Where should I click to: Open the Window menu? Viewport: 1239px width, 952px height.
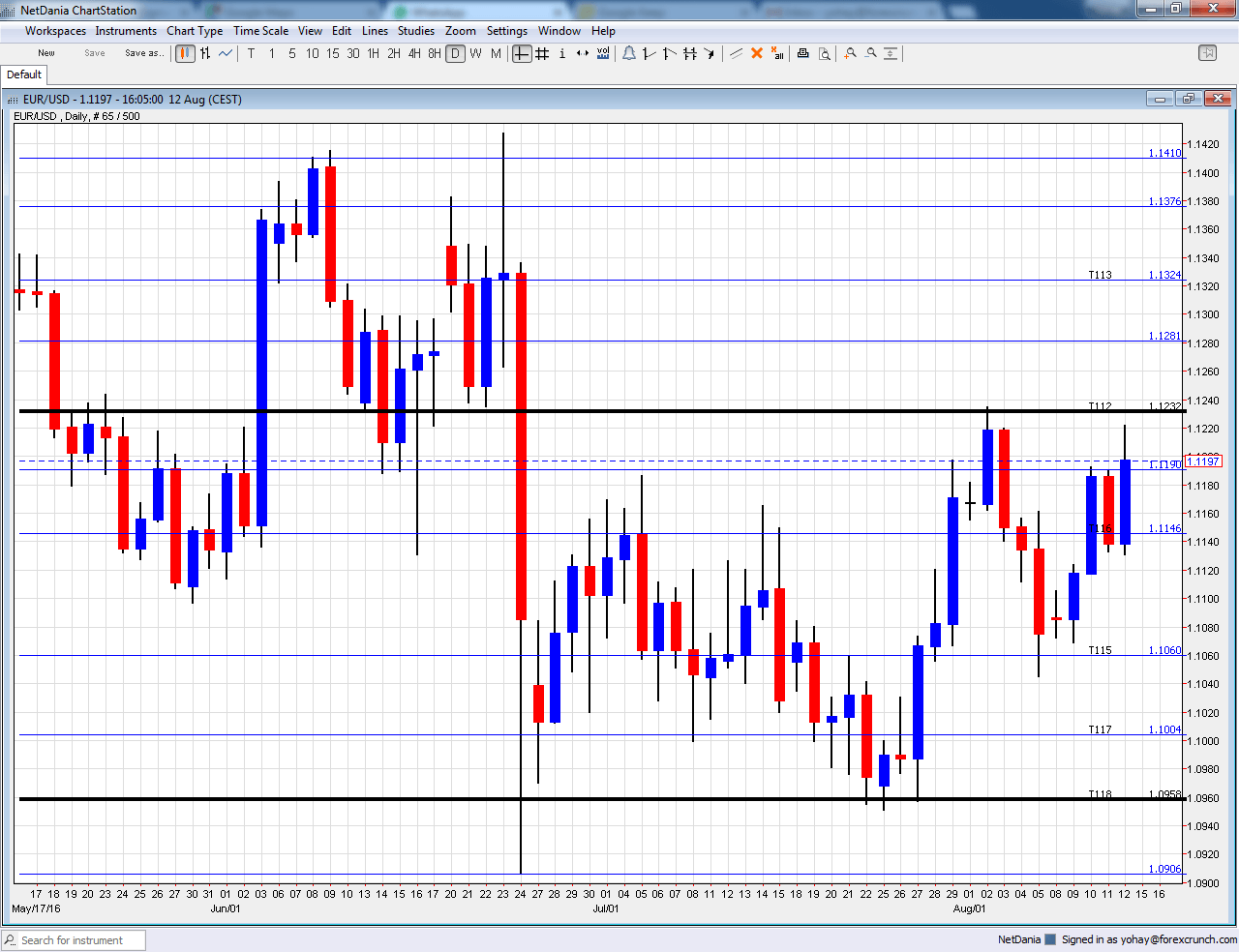559,31
